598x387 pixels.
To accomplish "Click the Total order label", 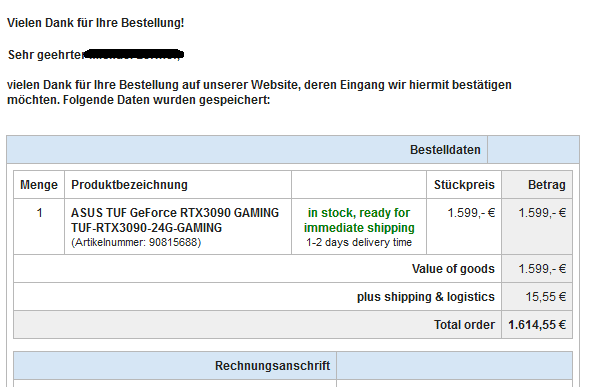I will [x=464, y=325].
